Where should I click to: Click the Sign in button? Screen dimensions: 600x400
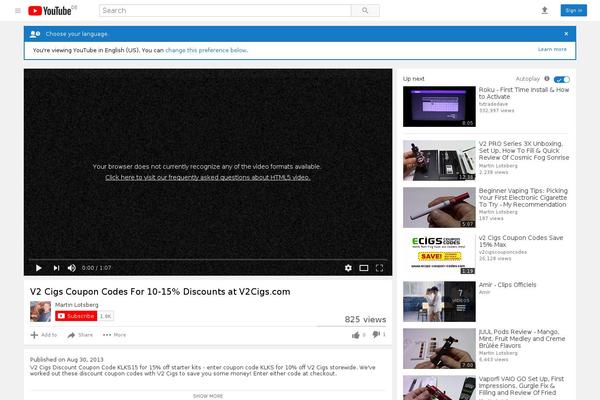pos(573,10)
